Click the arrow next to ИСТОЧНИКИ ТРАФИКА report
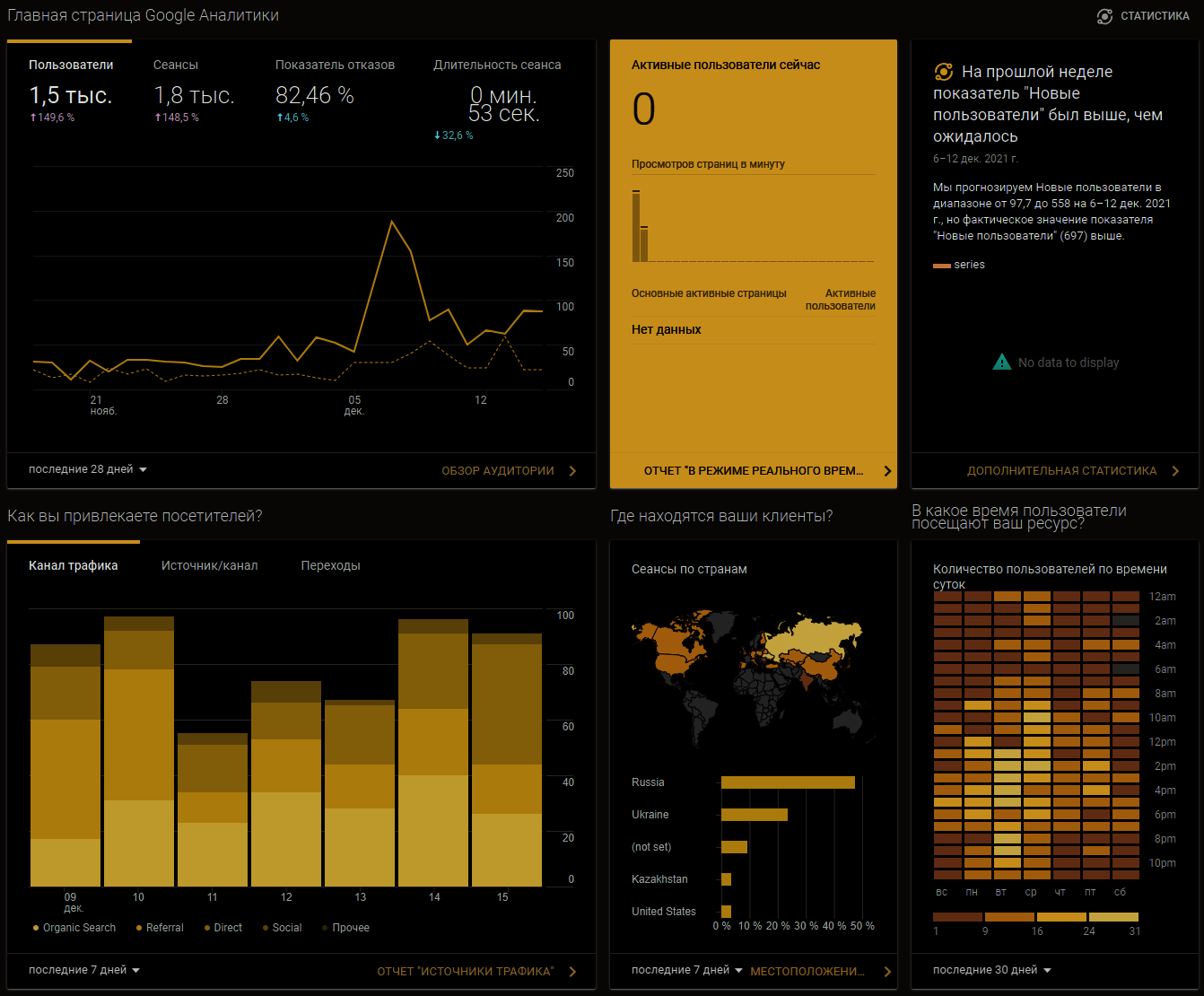Screen dimensions: 1204x996 (x=572, y=972)
